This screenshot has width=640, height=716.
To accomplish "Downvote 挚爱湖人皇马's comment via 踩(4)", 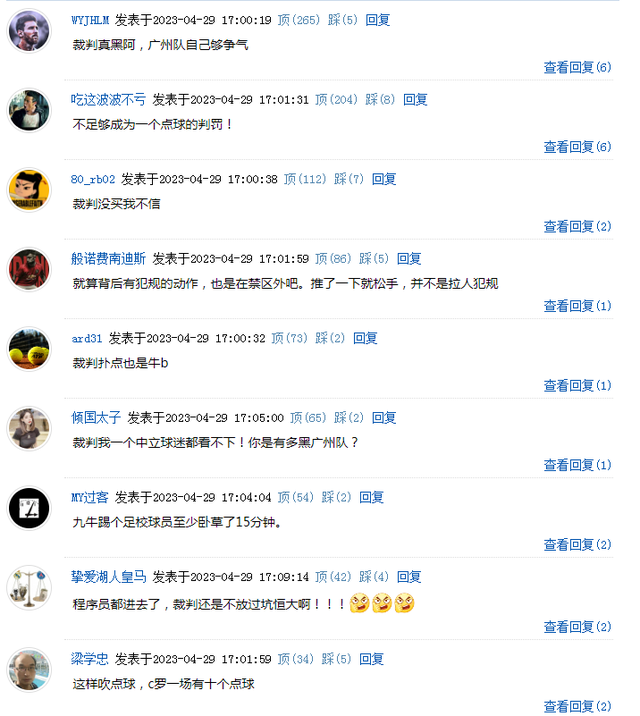I will click(373, 577).
